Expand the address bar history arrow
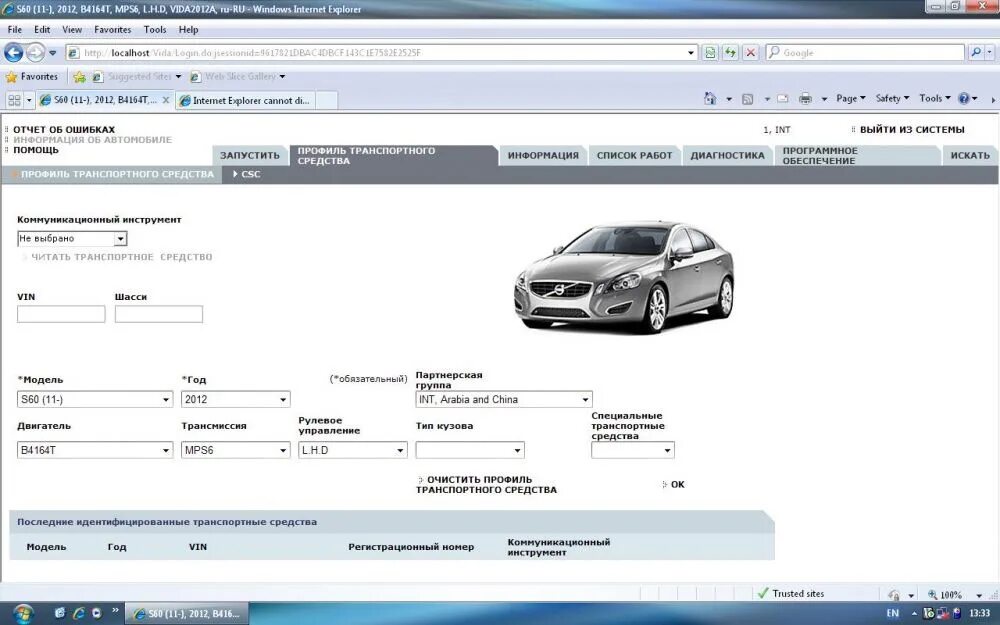Image resolution: width=1000 pixels, height=625 pixels. tap(691, 53)
